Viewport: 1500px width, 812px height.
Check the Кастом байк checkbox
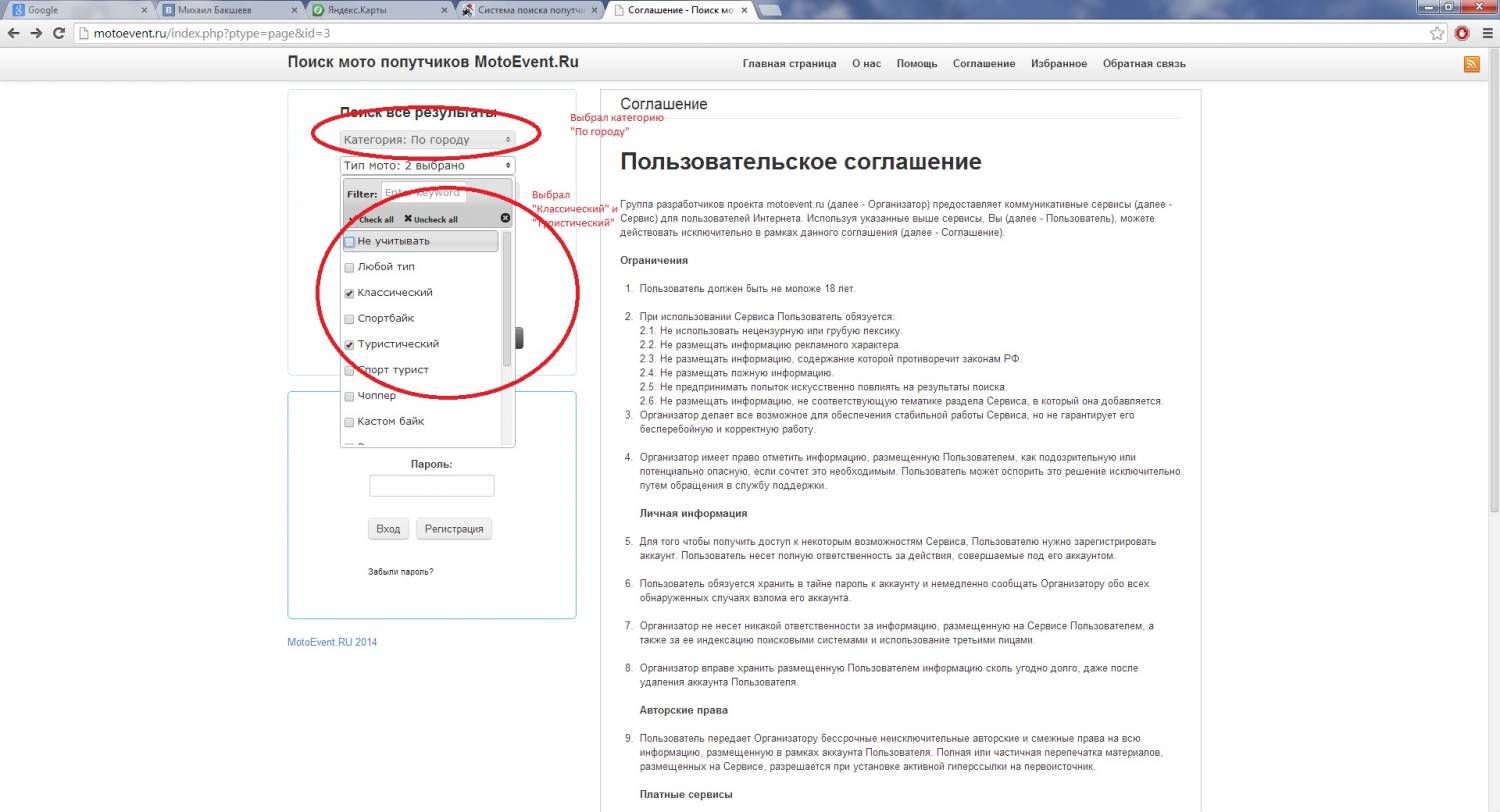[349, 422]
